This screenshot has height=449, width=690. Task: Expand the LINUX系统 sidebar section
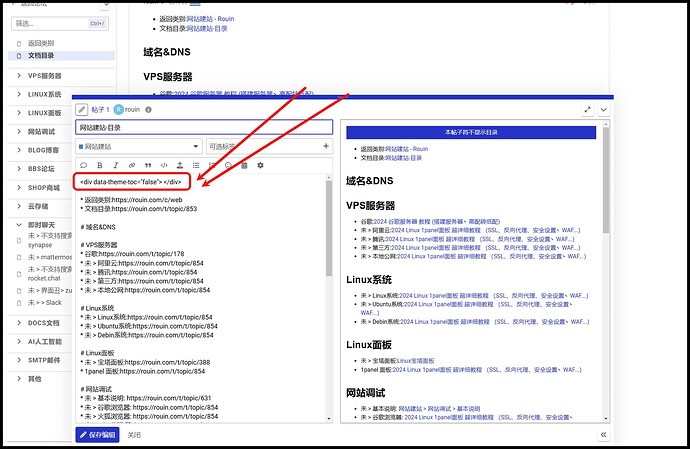pos(19,94)
